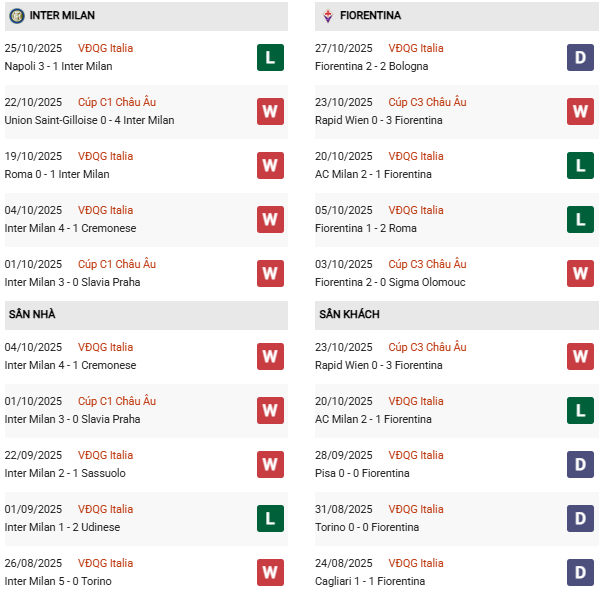Click L badge for Inter Milan 1-2 Udinese

tap(270, 518)
